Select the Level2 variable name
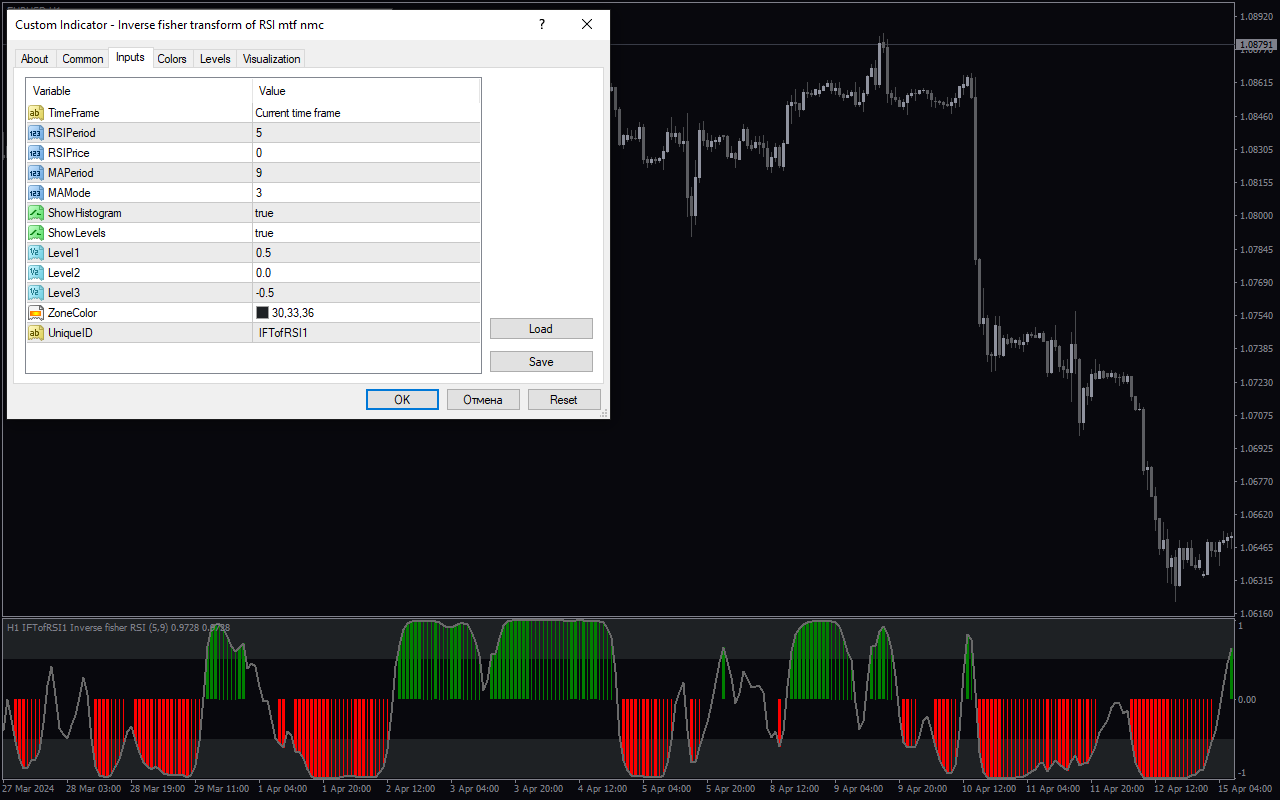The width and height of the screenshot is (1280, 800). point(64,273)
